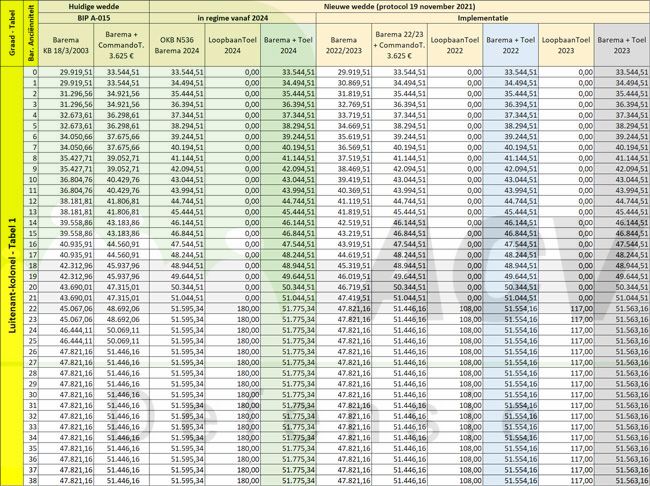Select Barema + CommandoT. value in row 18 under BIP A-015
This screenshot has height=486, width=650.
coord(122,265)
